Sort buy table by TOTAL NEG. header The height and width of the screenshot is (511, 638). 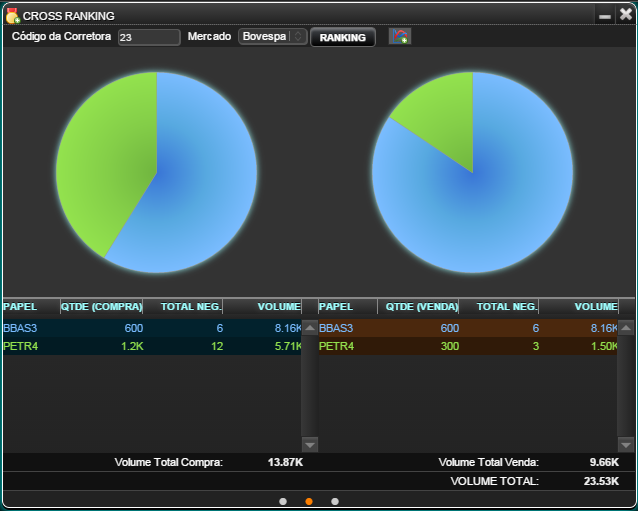pos(183,306)
